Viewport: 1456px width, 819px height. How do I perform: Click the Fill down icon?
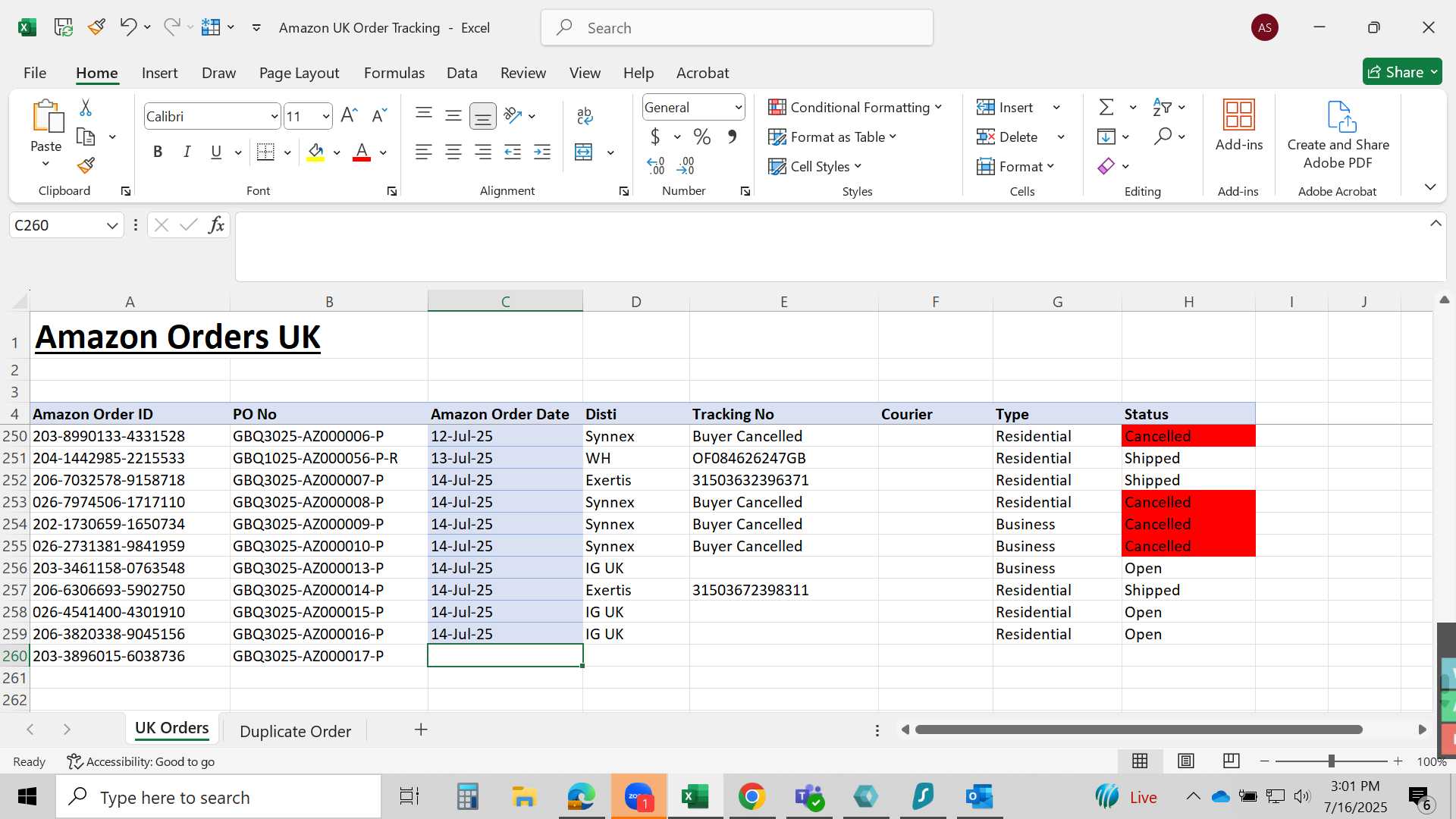[1106, 137]
